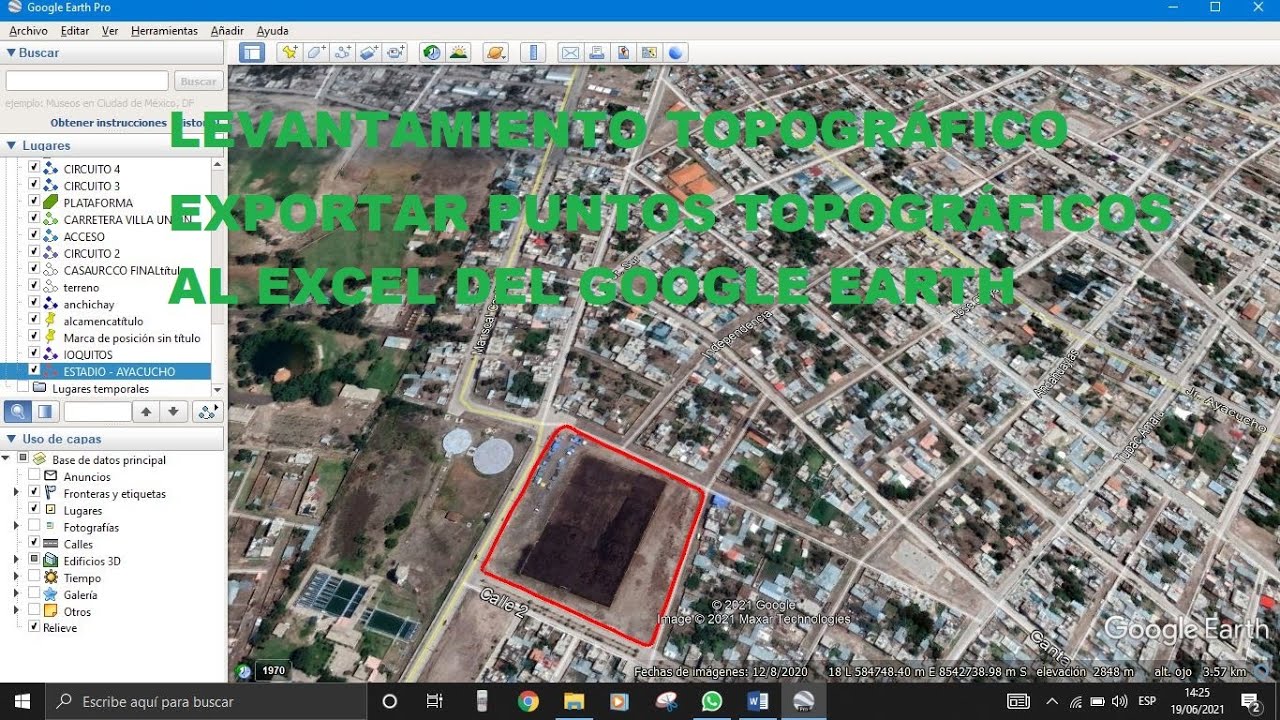Toggle the terreno place checkbox
The width and height of the screenshot is (1280, 720).
pyautogui.click(x=34, y=287)
